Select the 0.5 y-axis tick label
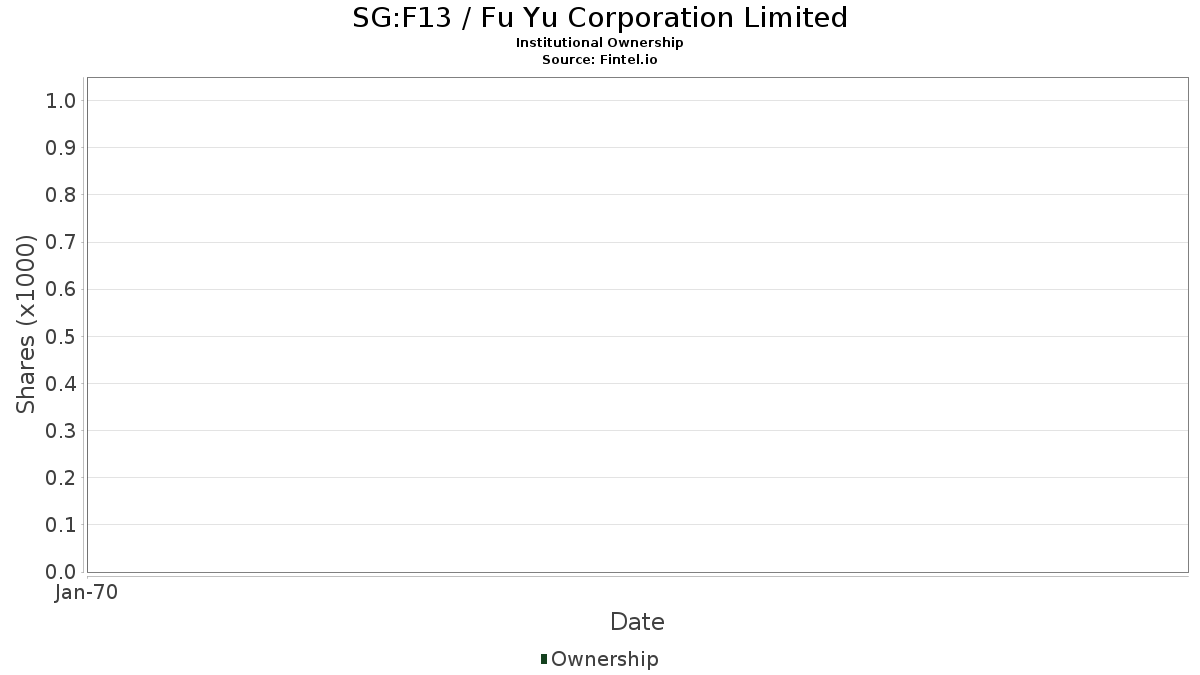Viewport: 1200px width, 675px height. coord(61,336)
